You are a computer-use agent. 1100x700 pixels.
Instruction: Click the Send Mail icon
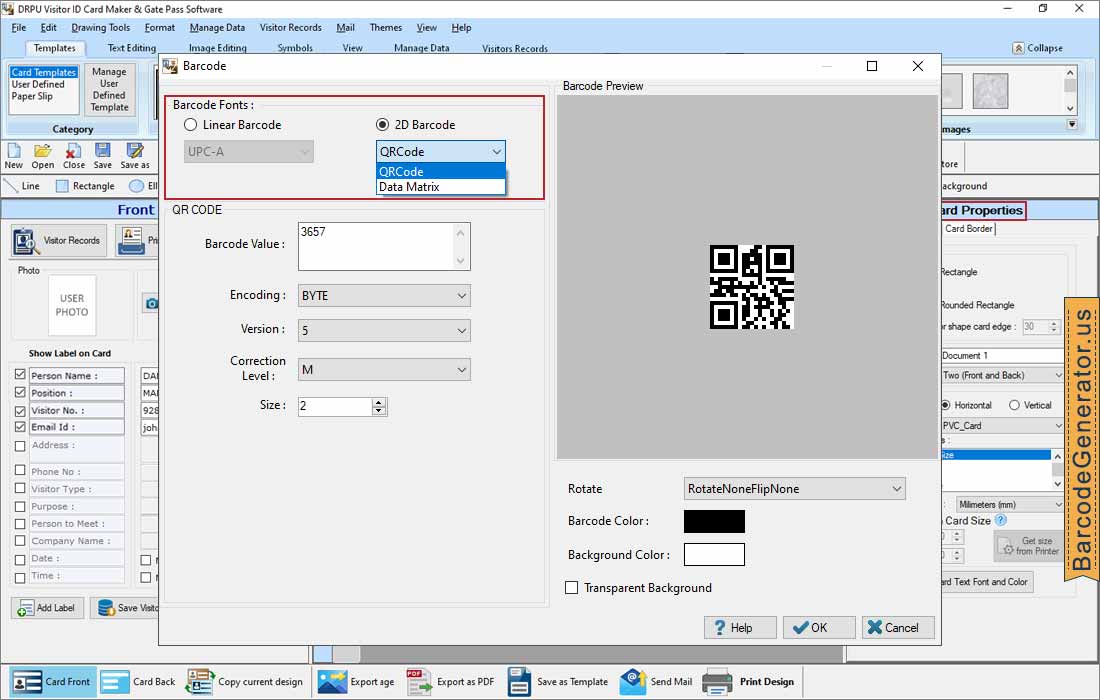click(633, 682)
